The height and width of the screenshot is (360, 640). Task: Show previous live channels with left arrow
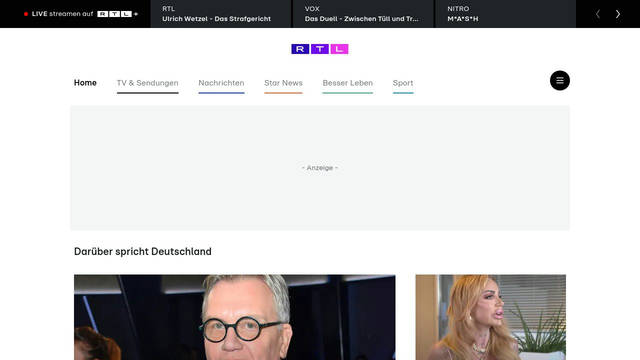click(x=598, y=14)
